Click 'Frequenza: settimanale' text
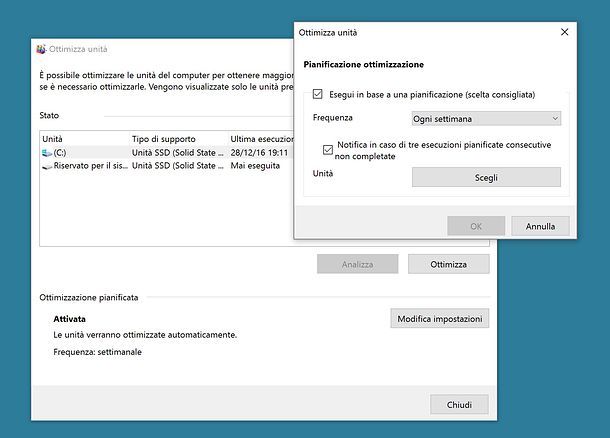Viewport: 610px width, 438px height. [97, 352]
